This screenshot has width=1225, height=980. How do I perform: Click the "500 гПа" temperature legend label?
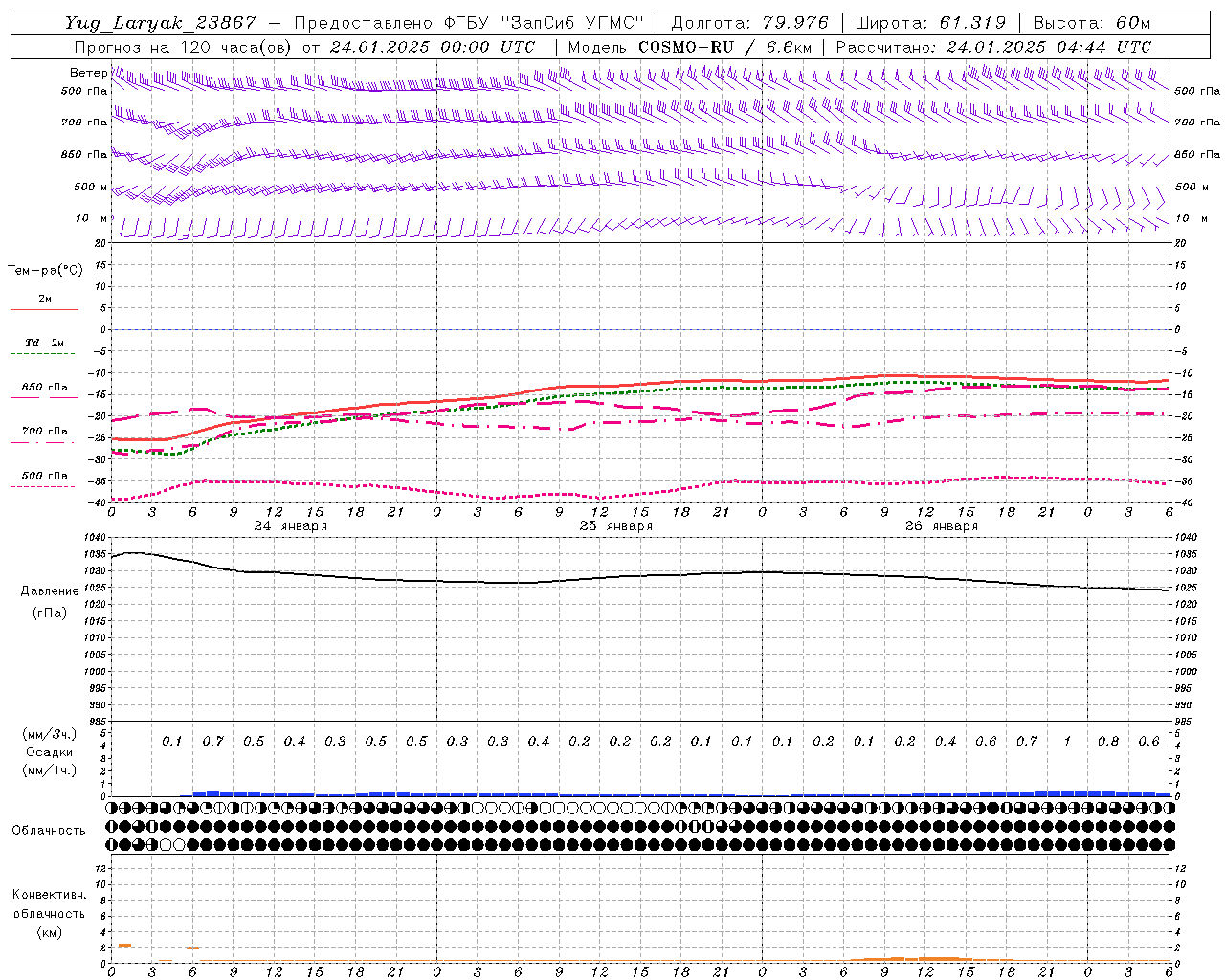coord(44,476)
